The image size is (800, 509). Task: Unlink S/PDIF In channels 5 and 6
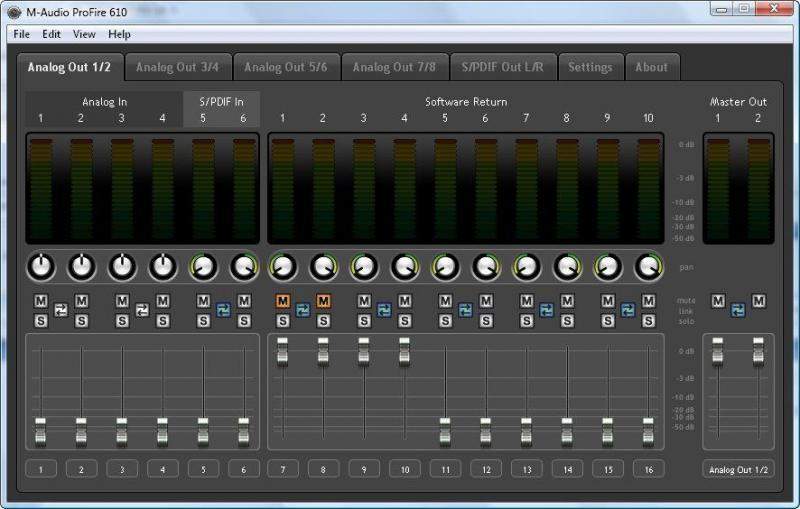coord(223,310)
